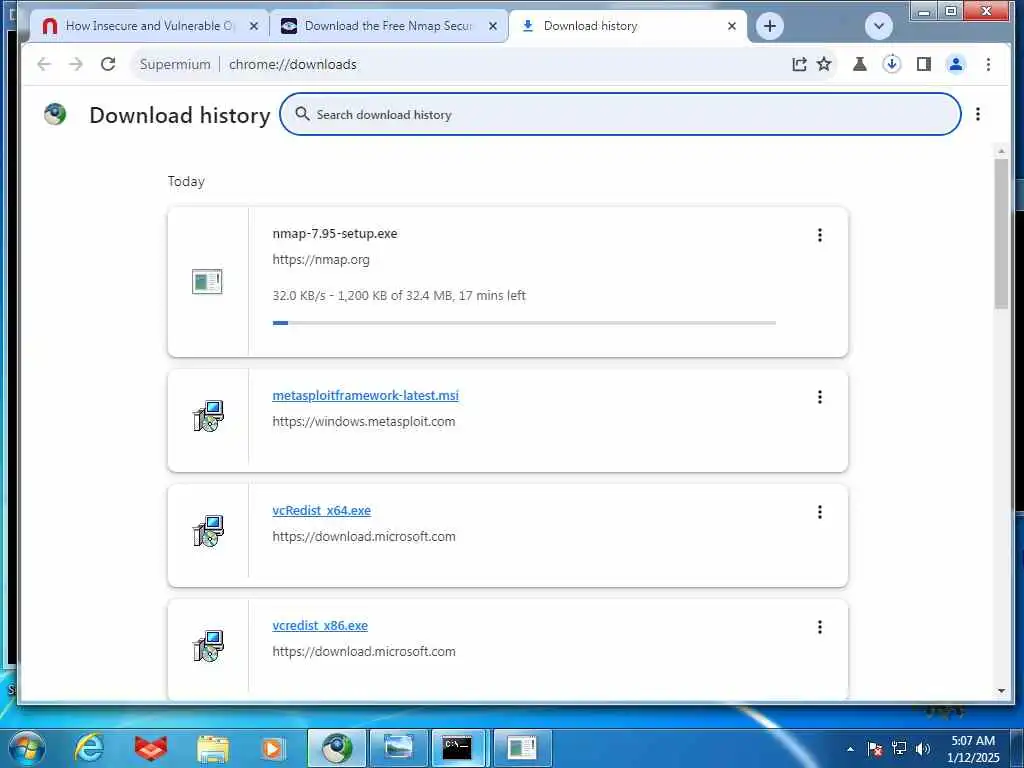The width and height of the screenshot is (1024, 768).
Task: Click the nmap-7.95-setup.exe file icon
Action: coord(207,281)
